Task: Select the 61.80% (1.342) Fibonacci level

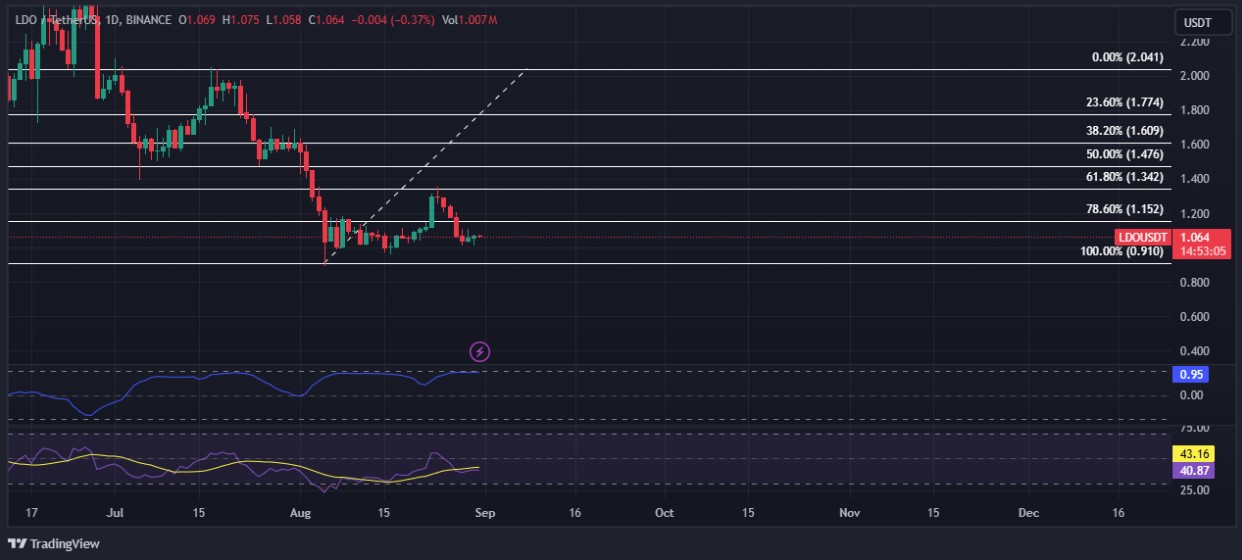Action: (x=1124, y=177)
